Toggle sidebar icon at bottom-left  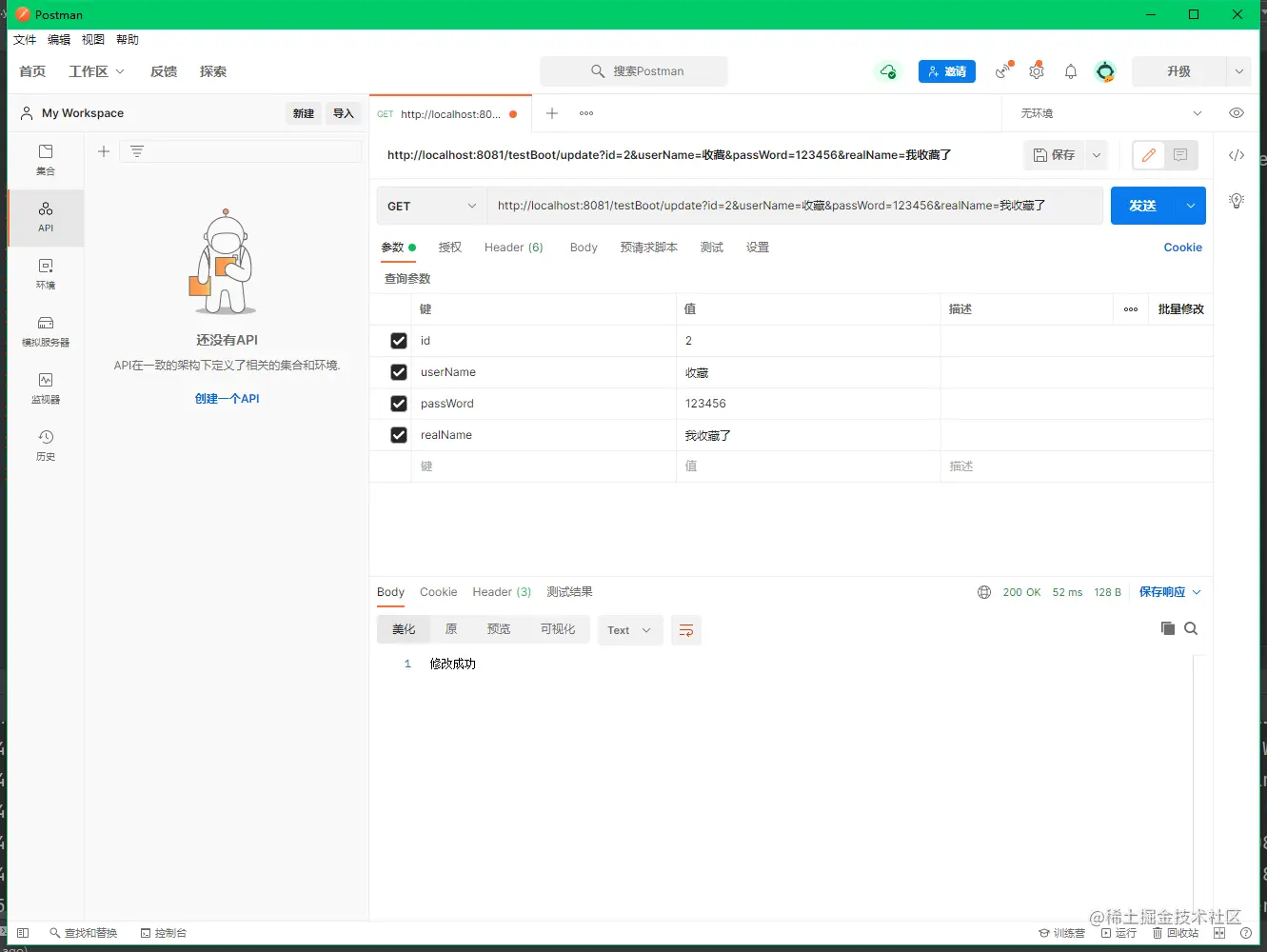[23, 933]
